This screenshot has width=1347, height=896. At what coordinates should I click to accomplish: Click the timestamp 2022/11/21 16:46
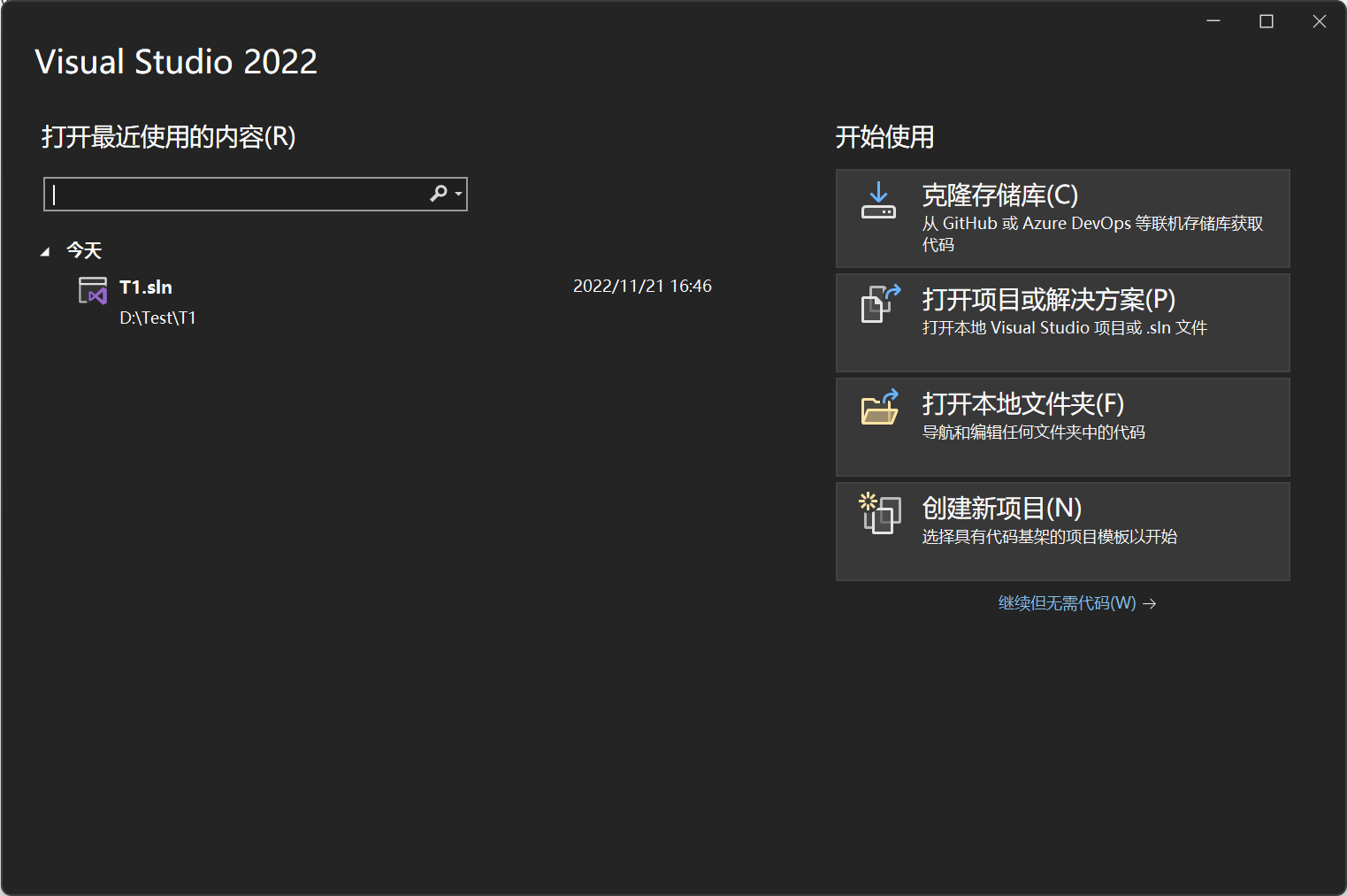click(642, 286)
